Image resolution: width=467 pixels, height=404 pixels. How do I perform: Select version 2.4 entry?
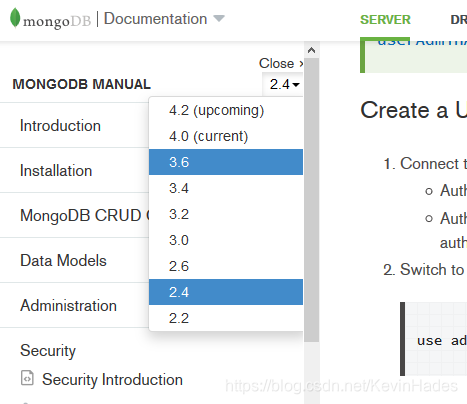(x=226, y=292)
